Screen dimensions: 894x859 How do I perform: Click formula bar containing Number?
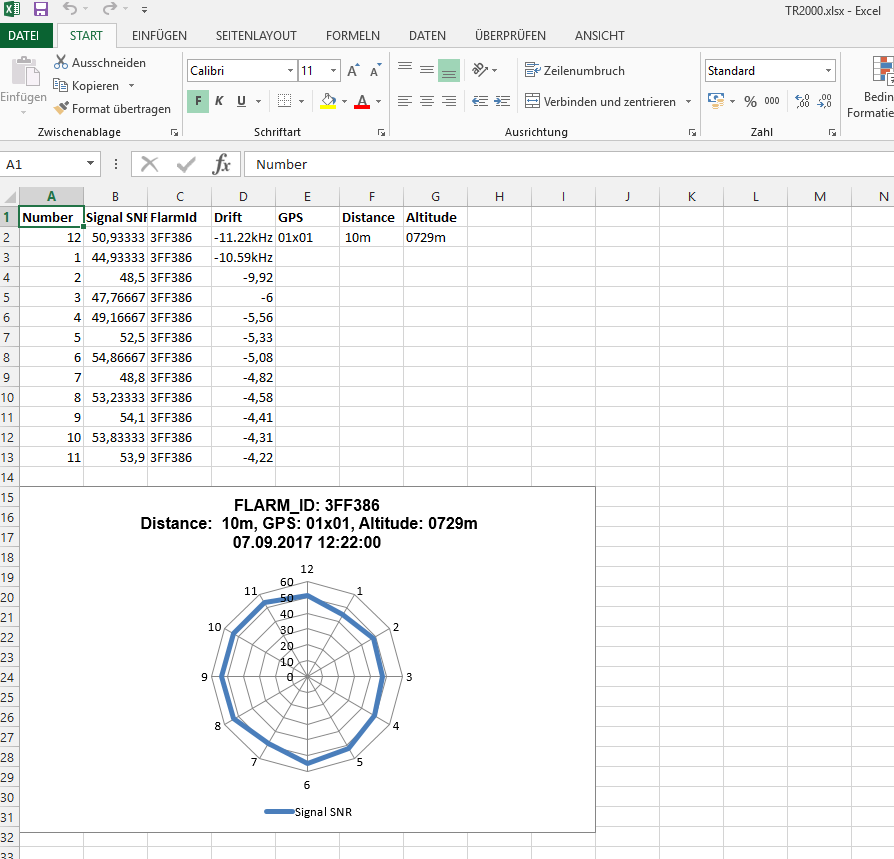[x=569, y=165]
